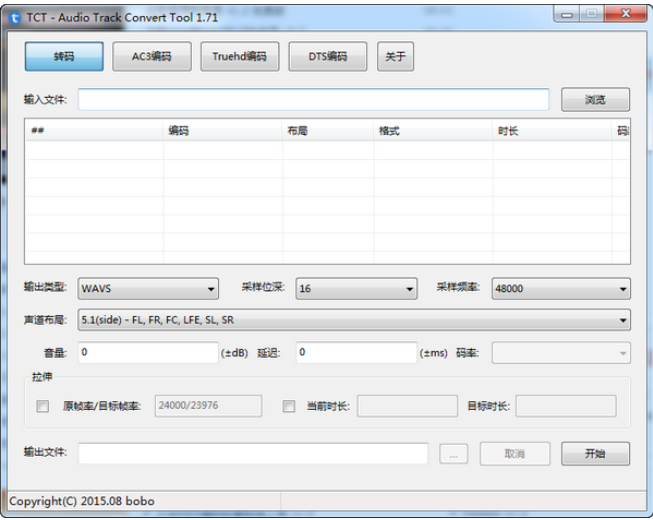Click the Copyright(C) 2015.08 bobo status text
Screen dimensions: 653x520
[82, 501]
